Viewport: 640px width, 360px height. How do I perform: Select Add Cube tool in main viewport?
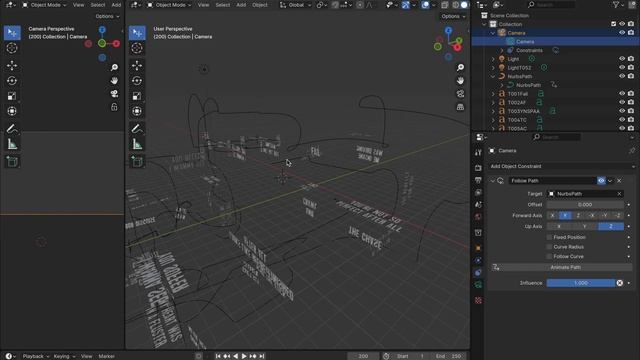[x=137, y=162]
